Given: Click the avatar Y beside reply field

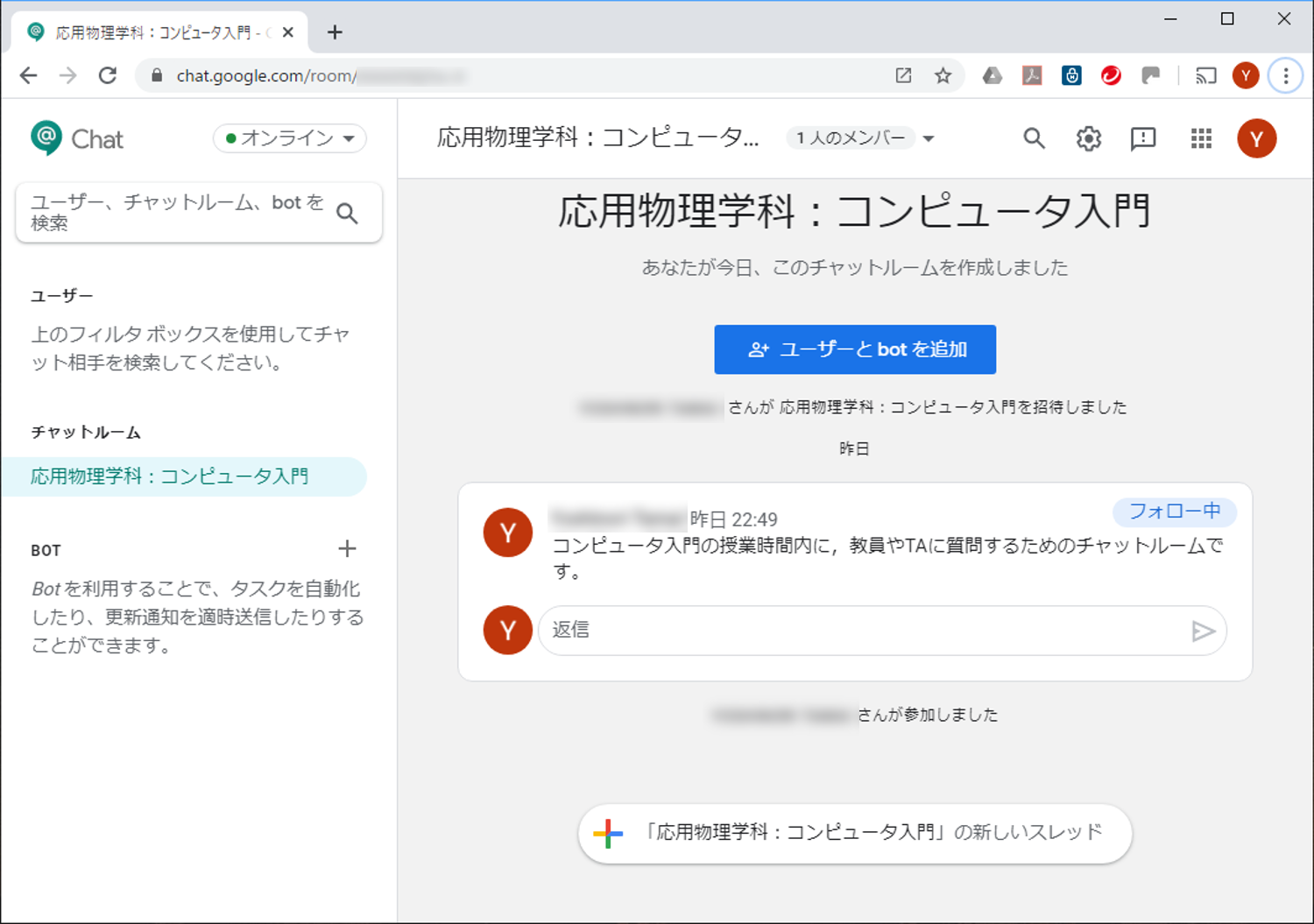Looking at the screenshot, I should pos(508,631).
